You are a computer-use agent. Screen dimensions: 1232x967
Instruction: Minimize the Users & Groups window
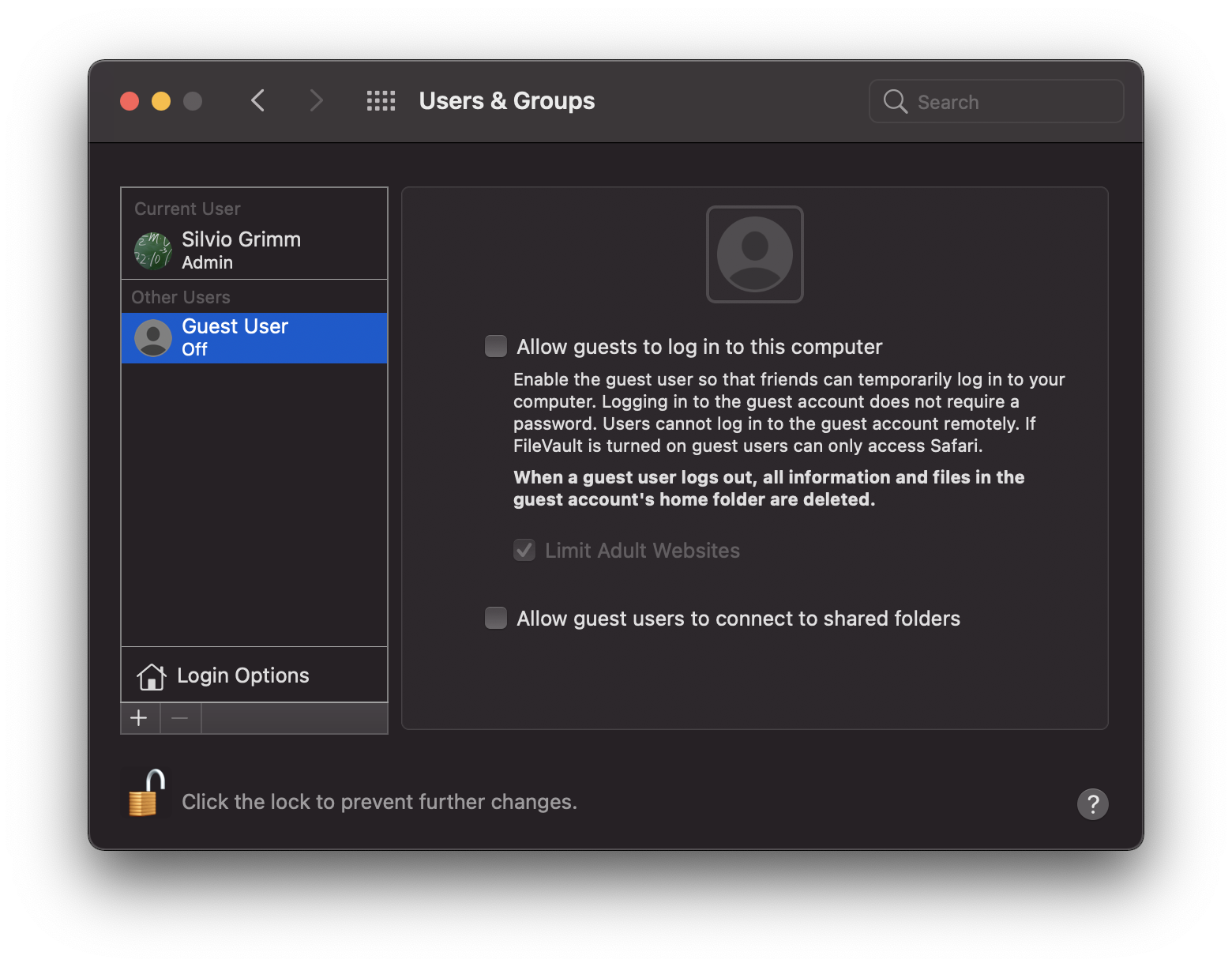tap(161, 101)
